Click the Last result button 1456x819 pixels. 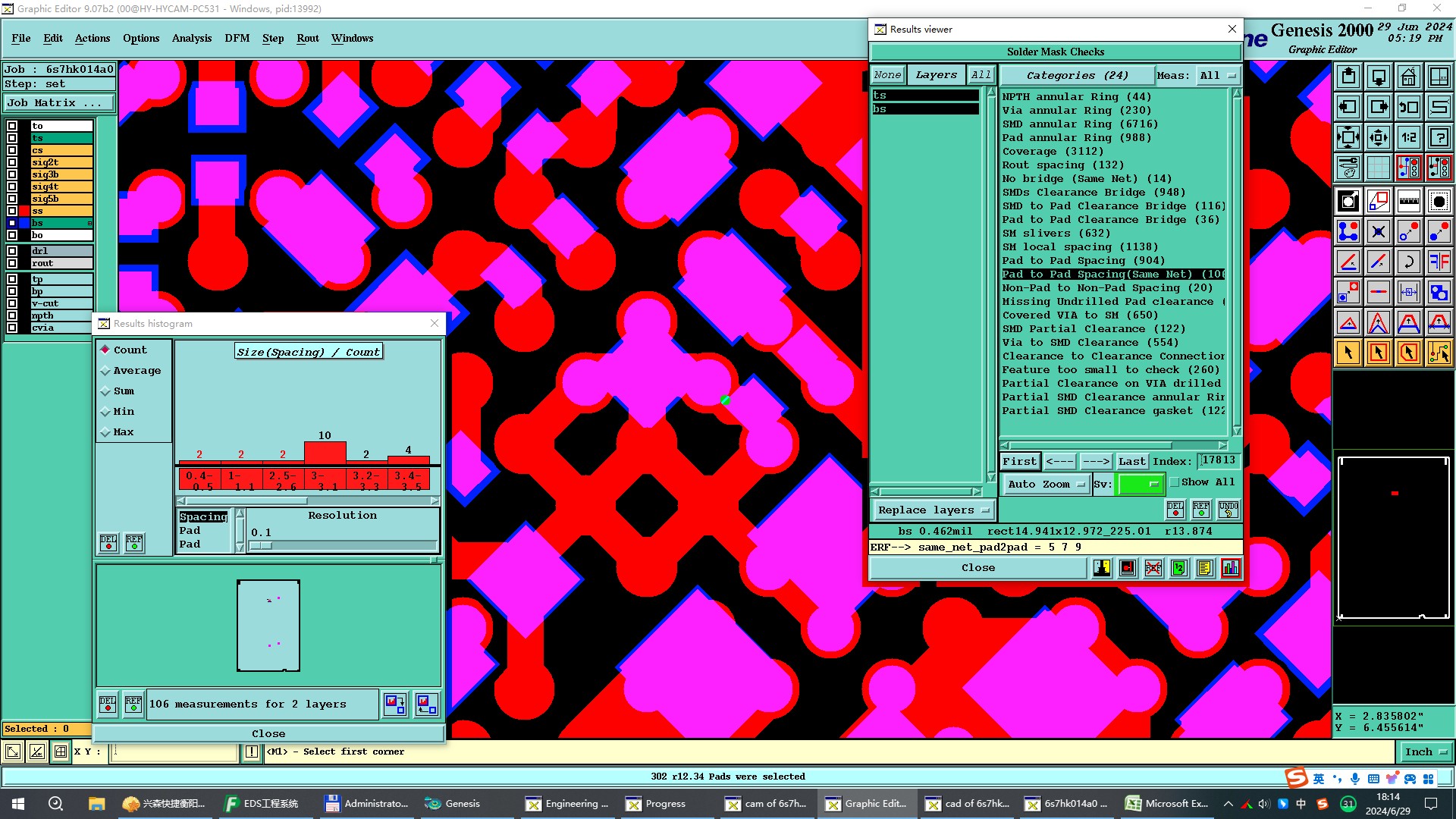pyautogui.click(x=1131, y=461)
